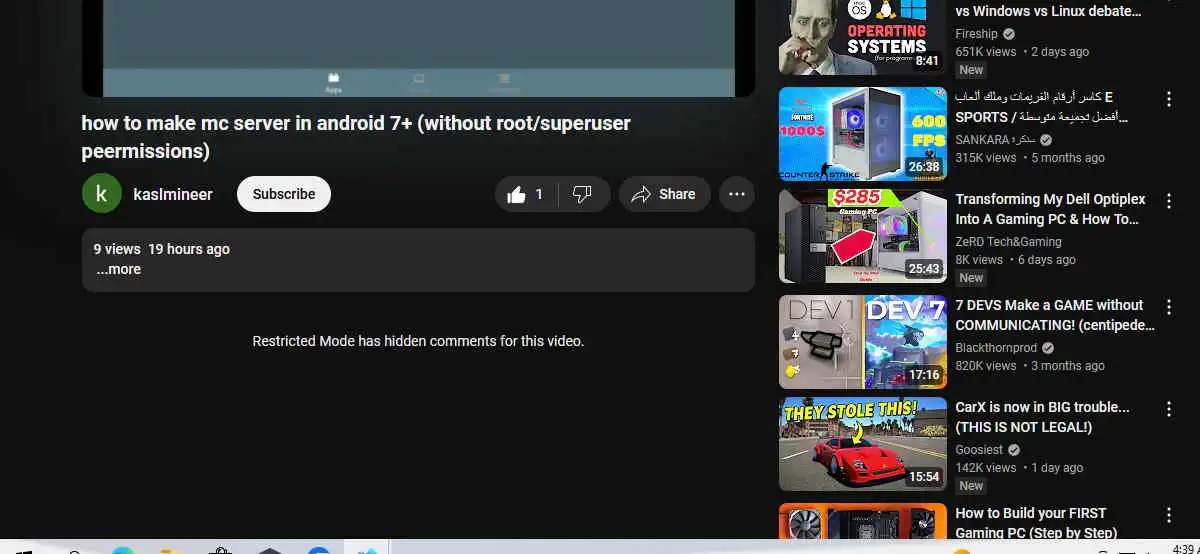Click inside the video player area
This screenshot has width=1200, height=554.
click(x=418, y=48)
